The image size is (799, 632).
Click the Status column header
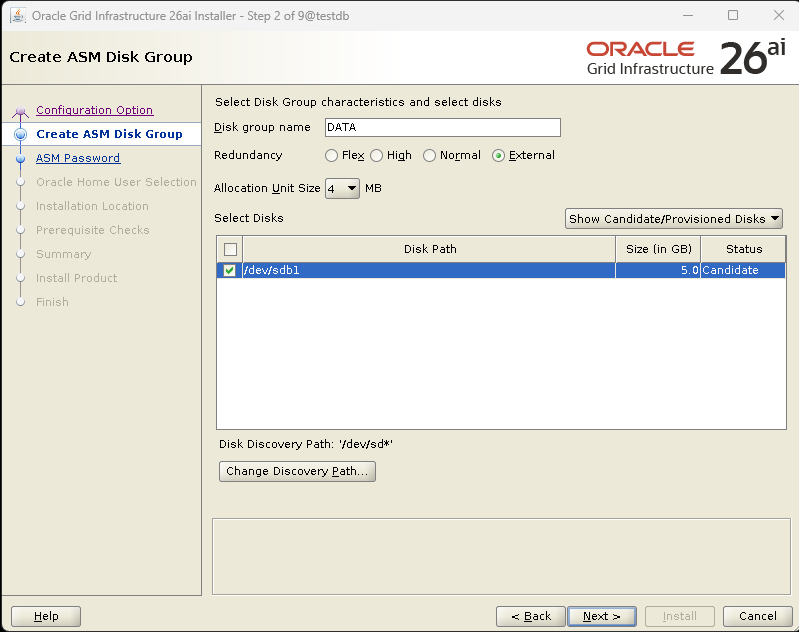743,249
